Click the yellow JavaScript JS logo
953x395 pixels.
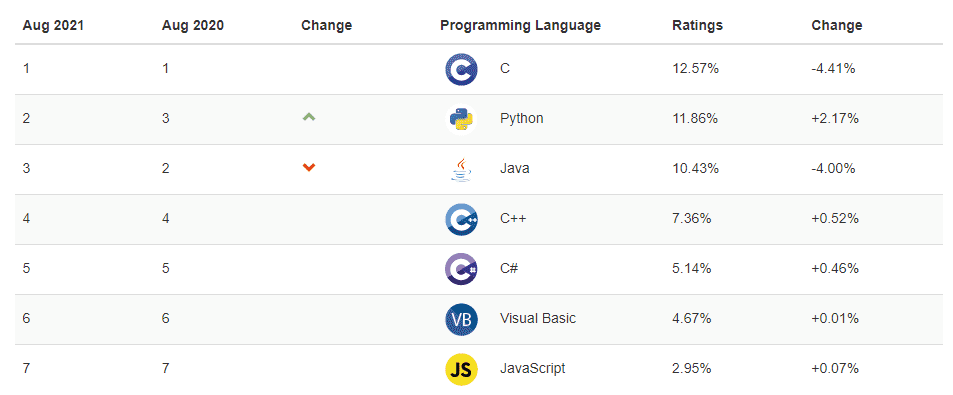tap(461, 369)
